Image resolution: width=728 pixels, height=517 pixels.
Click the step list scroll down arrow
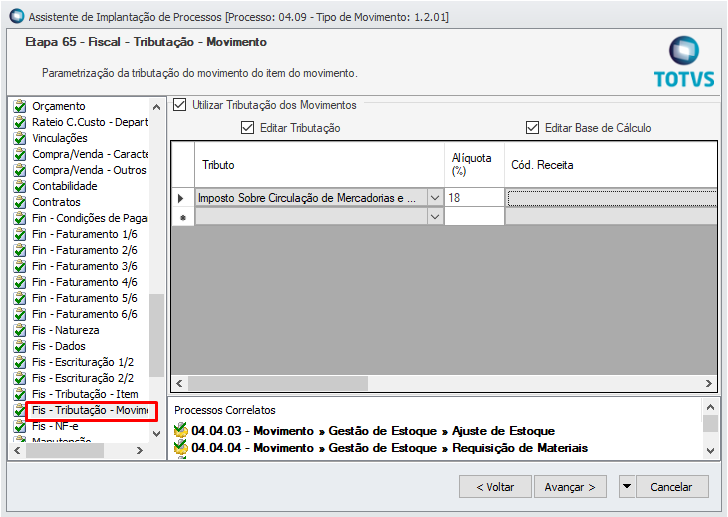click(156, 434)
